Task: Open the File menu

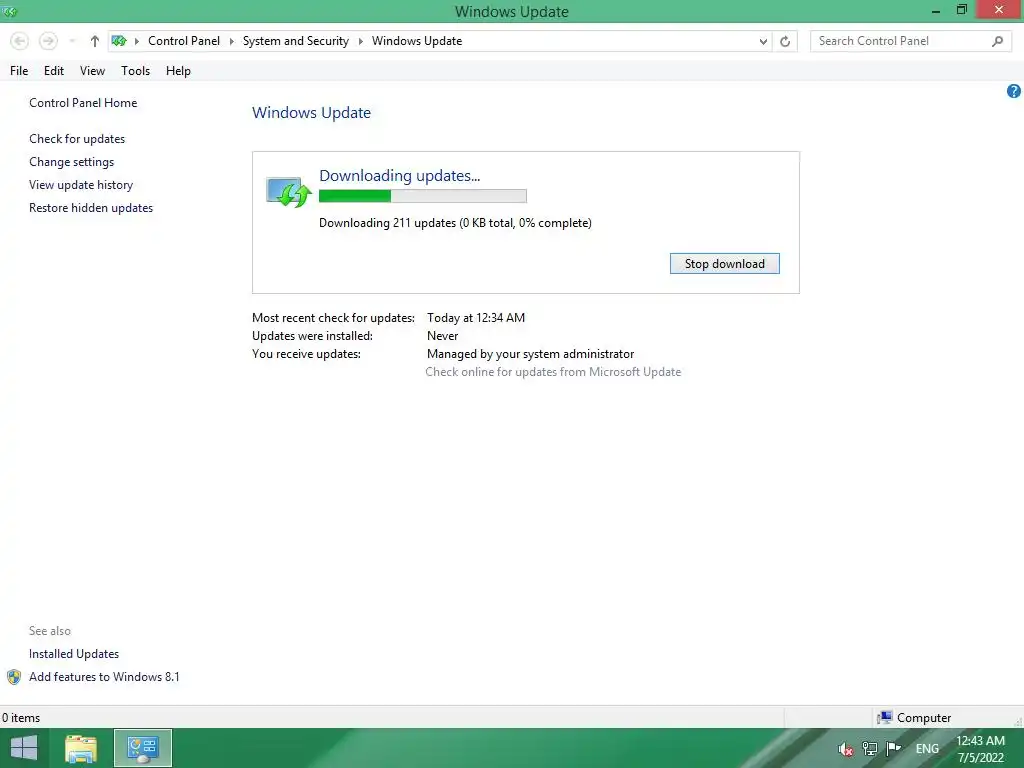Action: click(19, 71)
